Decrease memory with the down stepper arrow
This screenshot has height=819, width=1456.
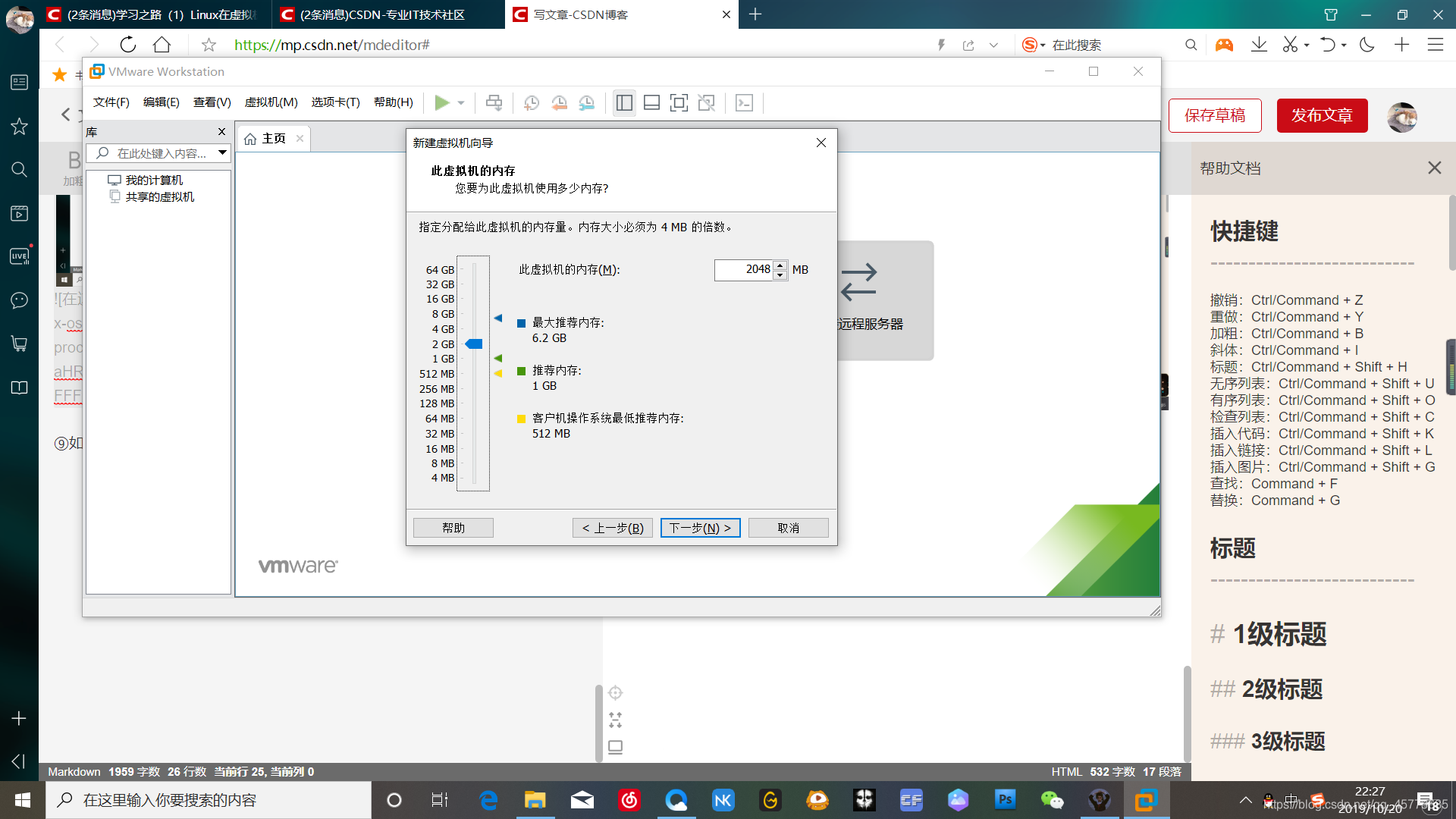(780, 275)
